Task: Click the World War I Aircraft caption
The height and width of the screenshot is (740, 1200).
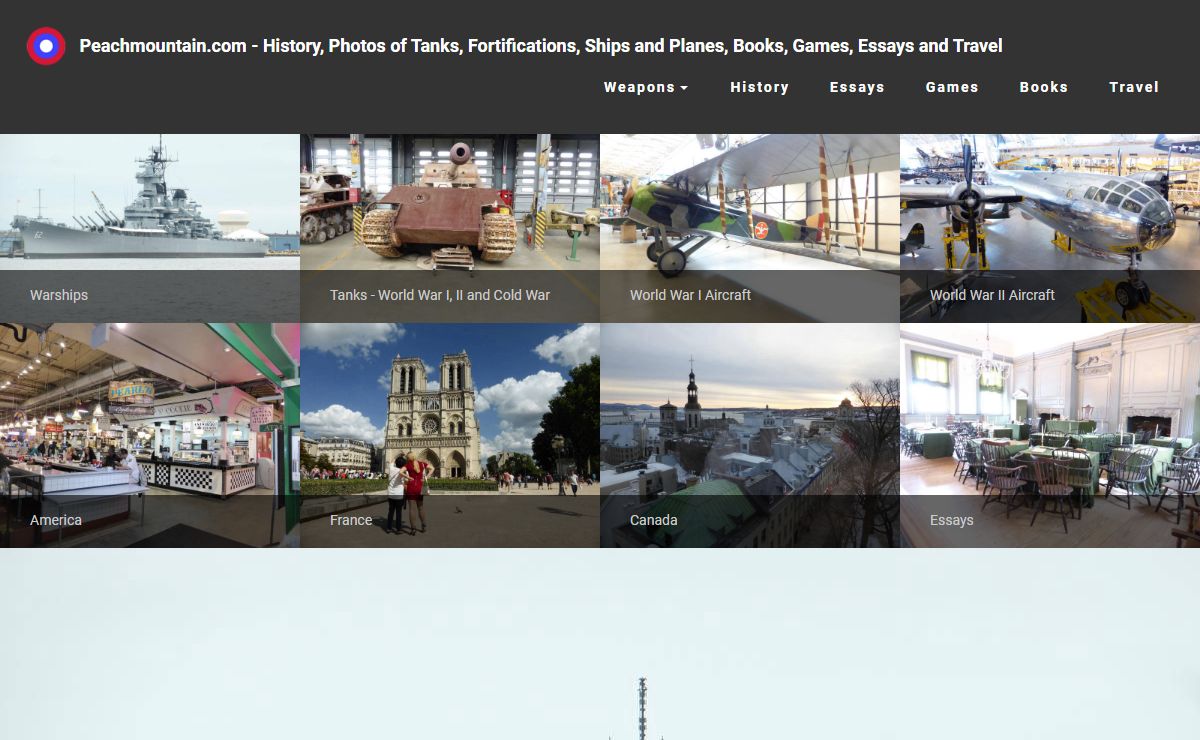Action: point(690,295)
